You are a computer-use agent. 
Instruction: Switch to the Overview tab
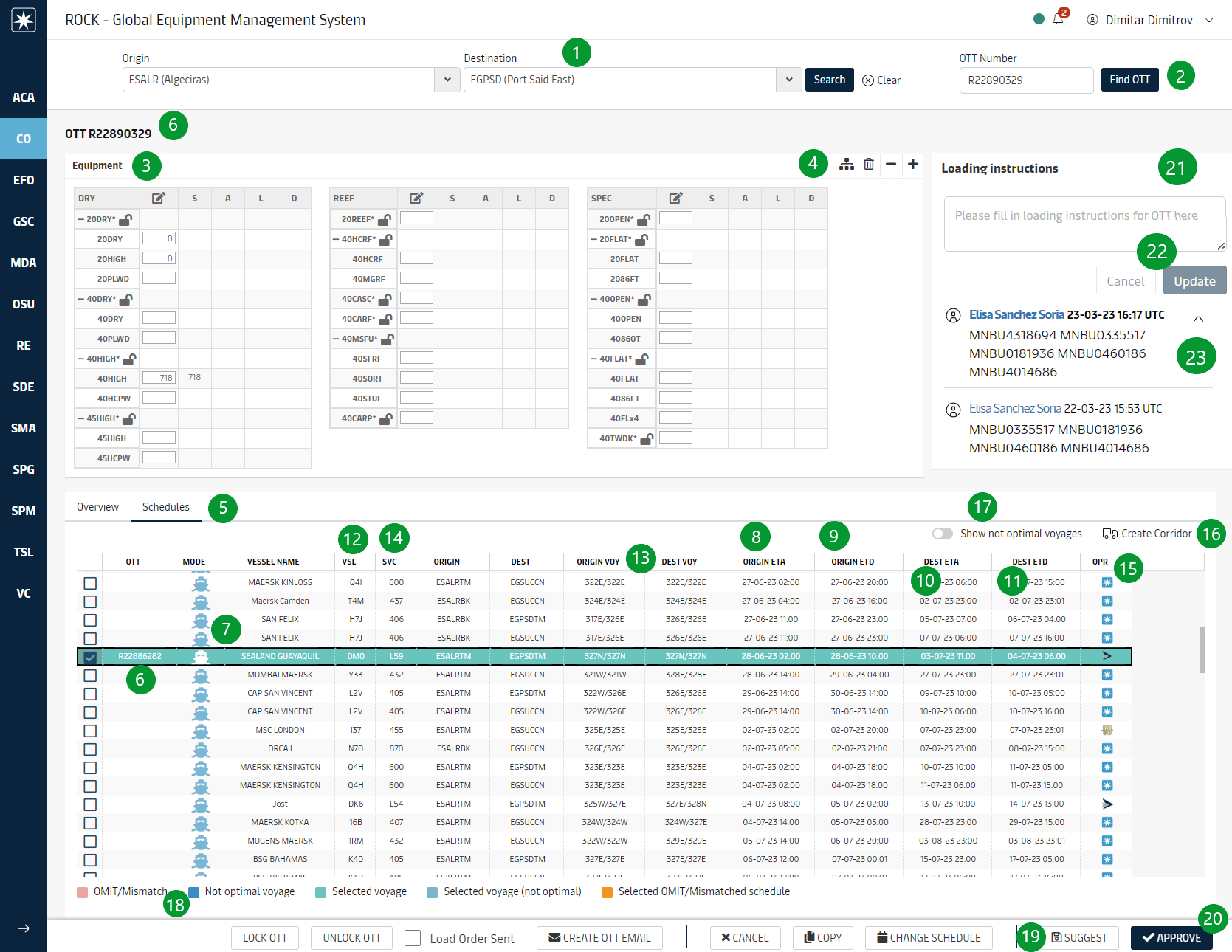point(97,507)
